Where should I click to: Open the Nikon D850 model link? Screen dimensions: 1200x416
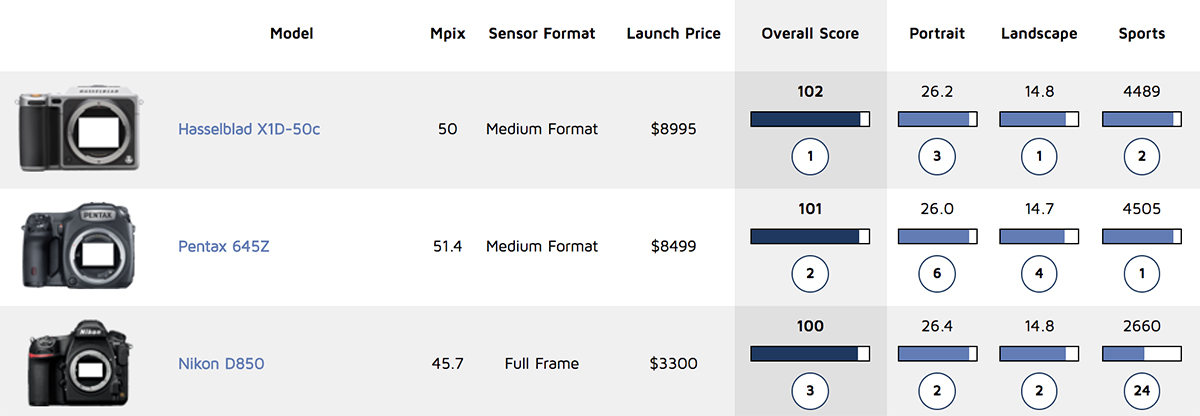click(x=221, y=364)
